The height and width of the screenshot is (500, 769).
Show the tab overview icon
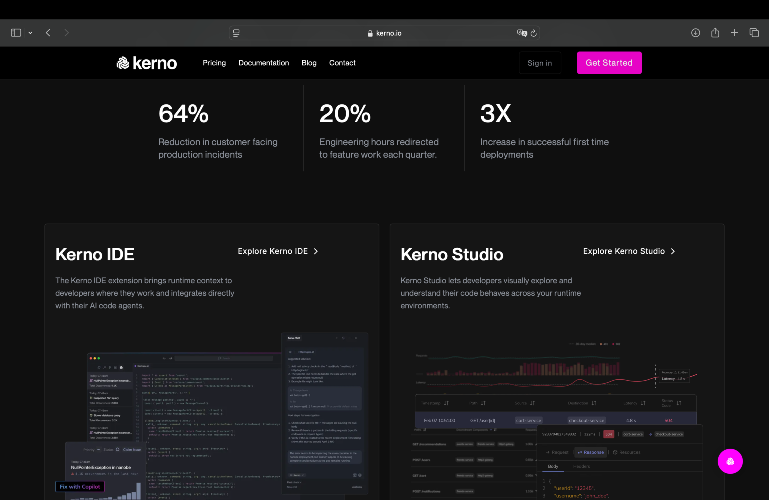(754, 33)
